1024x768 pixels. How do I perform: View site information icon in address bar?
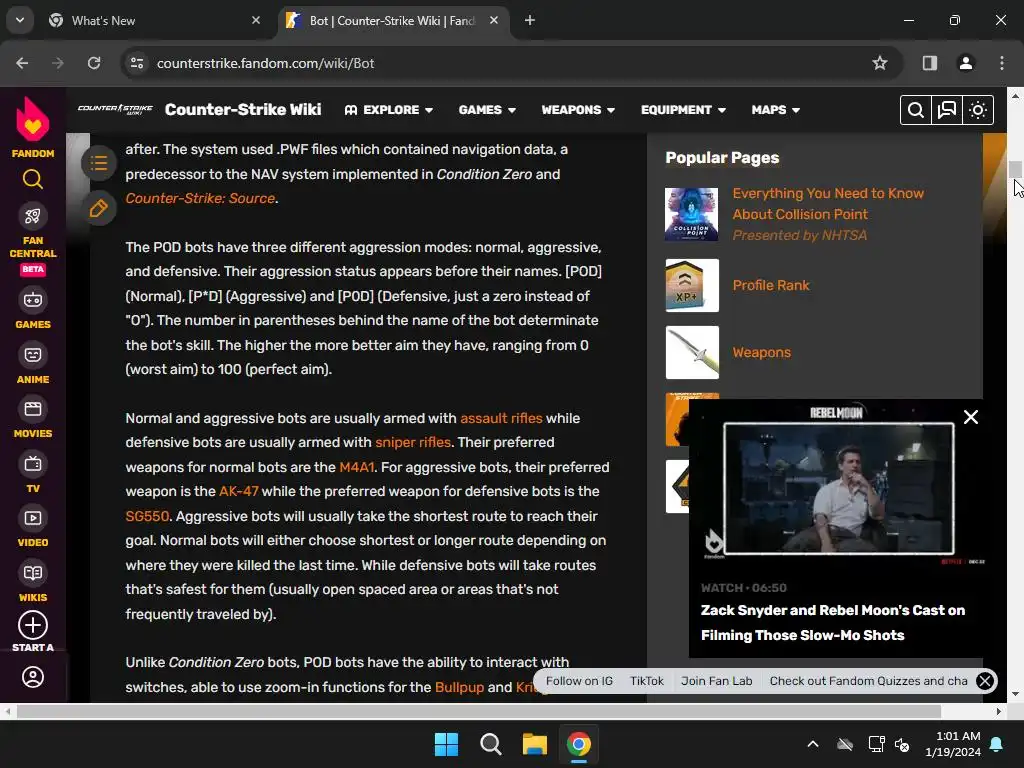click(137, 63)
